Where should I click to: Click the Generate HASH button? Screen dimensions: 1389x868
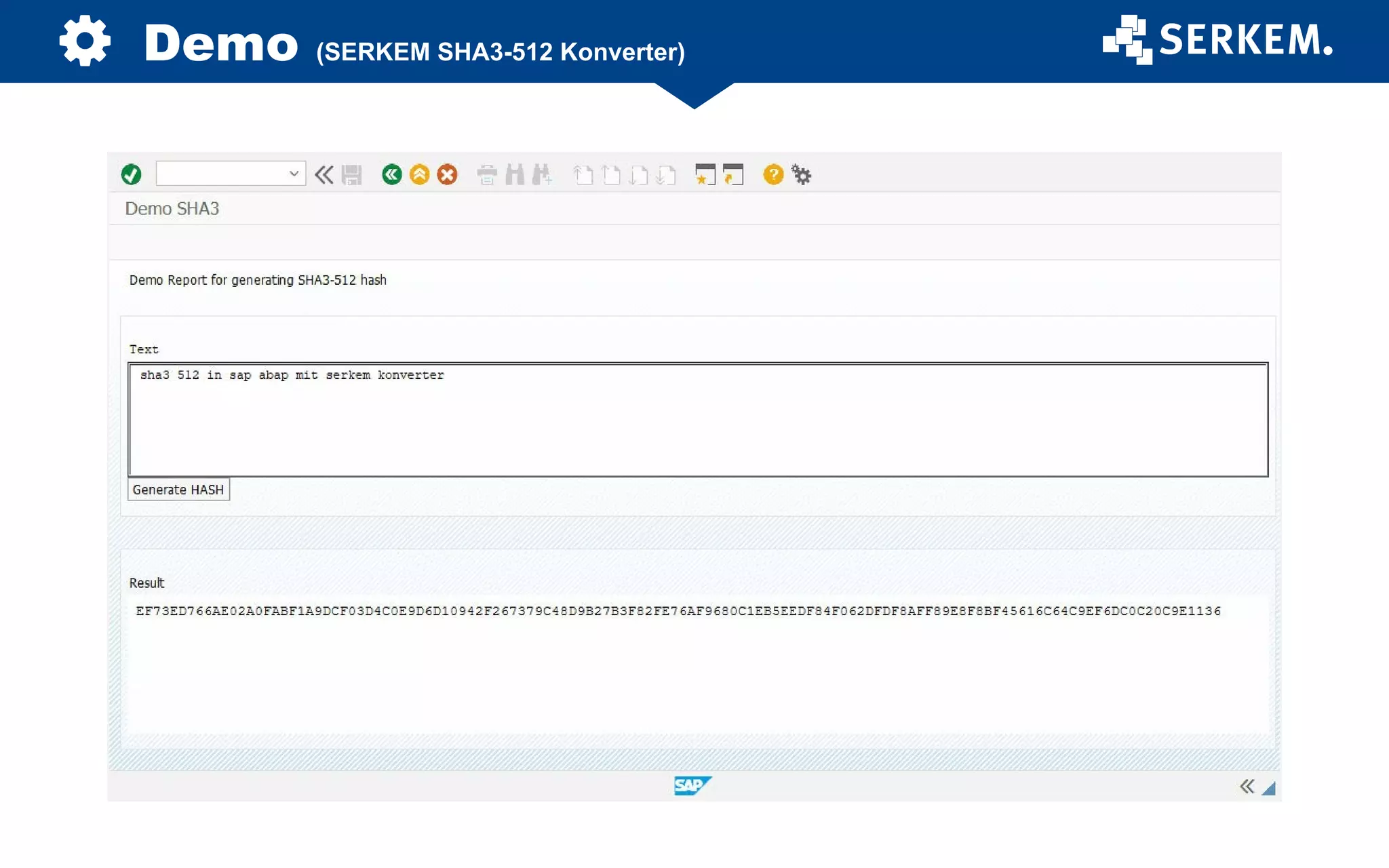click(178, 489)
